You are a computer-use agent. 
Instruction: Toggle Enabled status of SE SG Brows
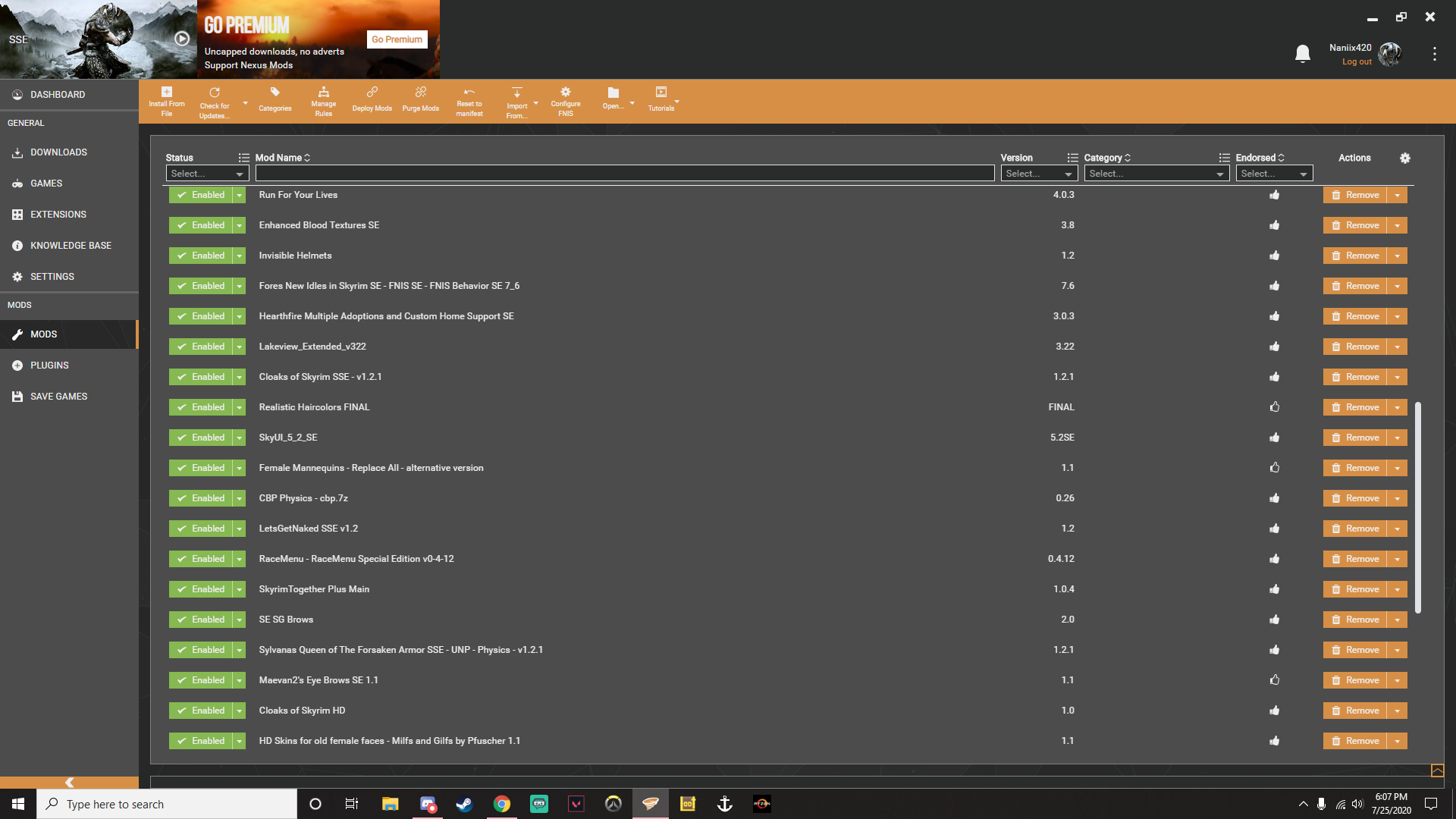tap(201, 620)
